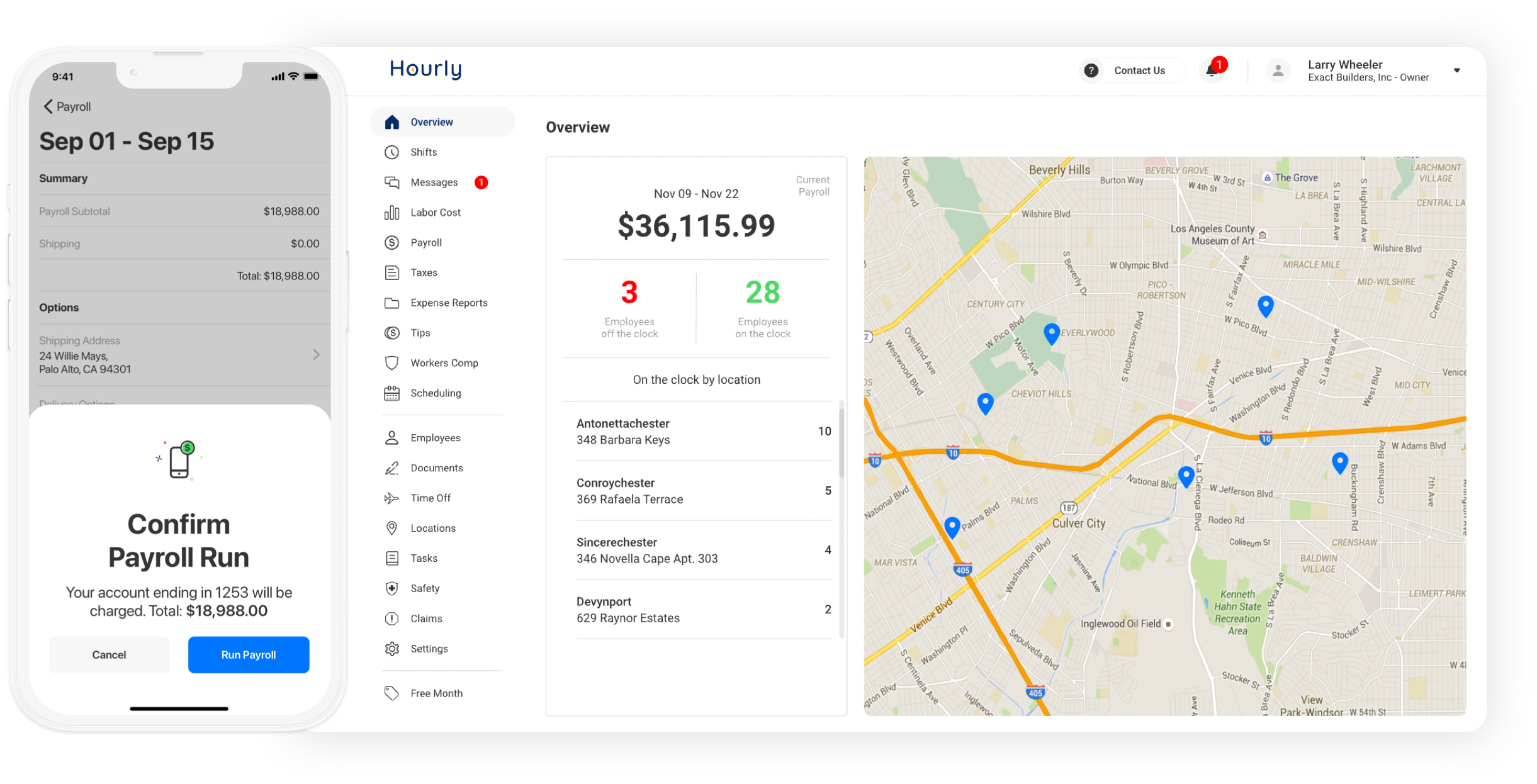Click the Nov 09 - Nov 22 date range
This screenshot has width=1537, height=784.
pyautogui.click(x=696, y=194)
